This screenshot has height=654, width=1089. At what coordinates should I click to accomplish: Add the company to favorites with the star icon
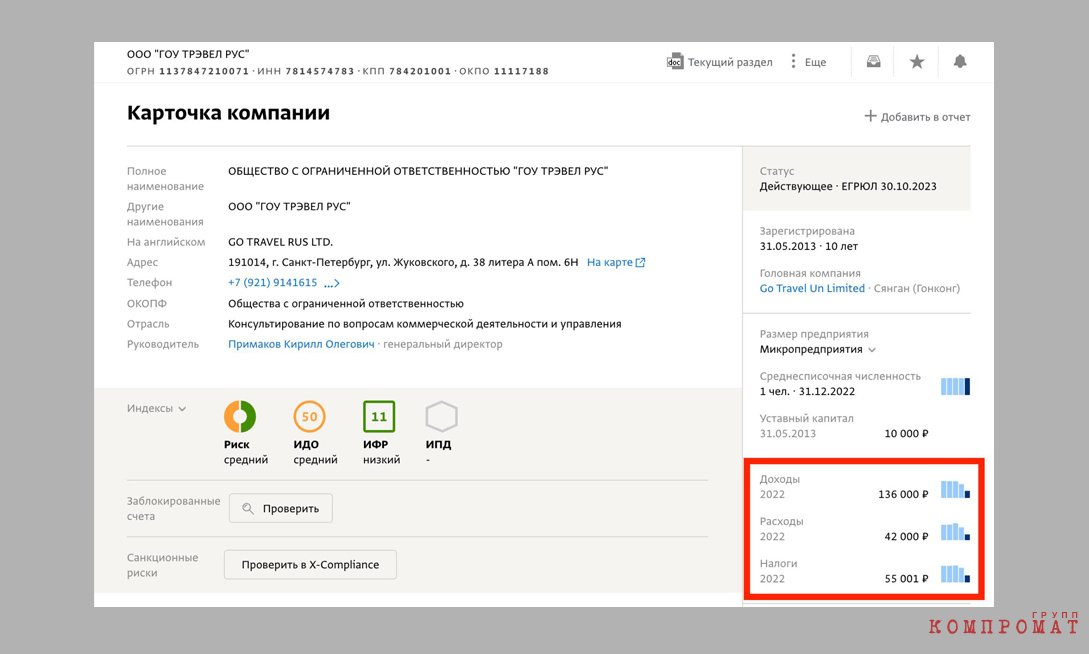pos(917,62)
